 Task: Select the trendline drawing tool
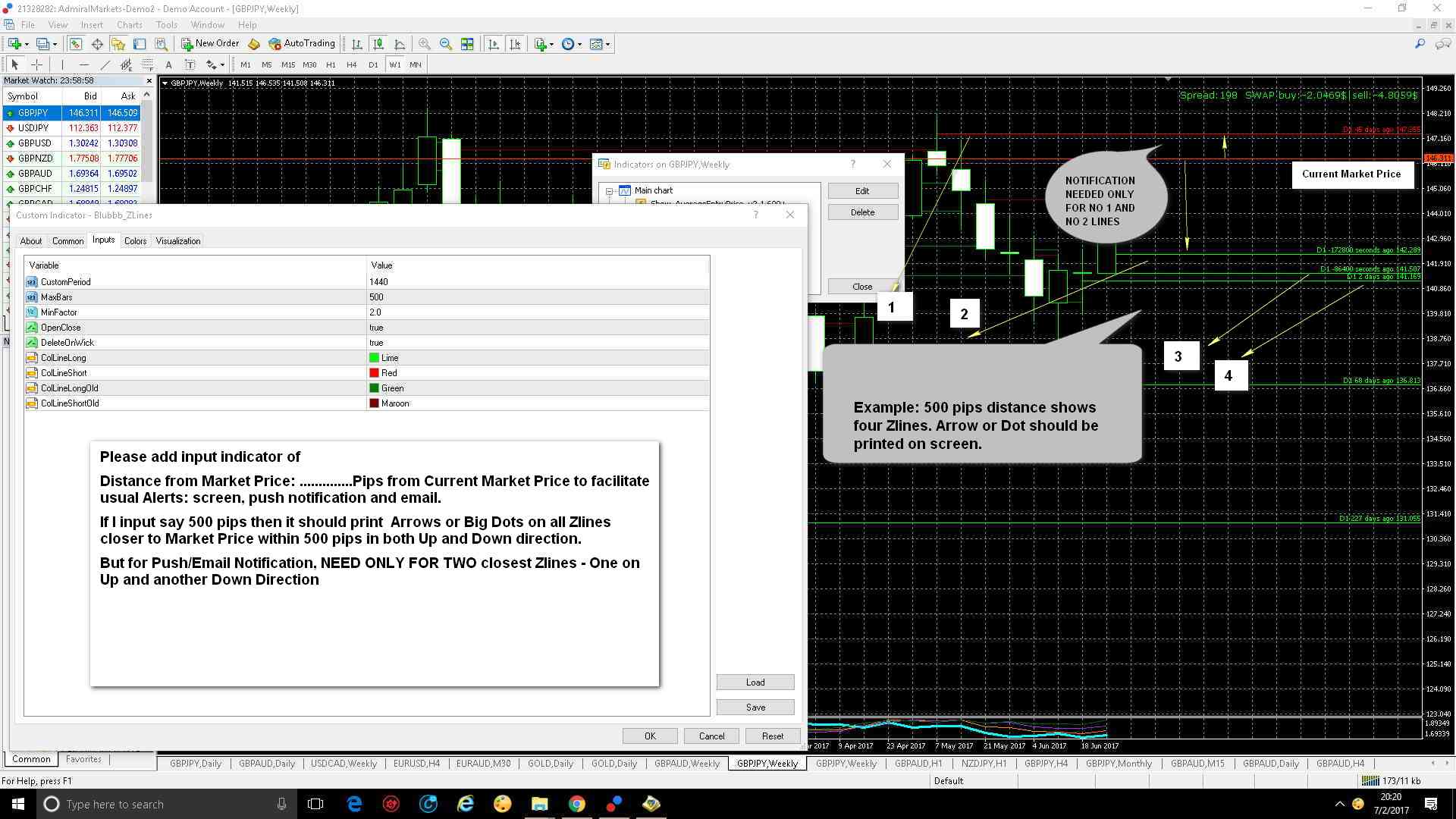(x=105, y=65)
